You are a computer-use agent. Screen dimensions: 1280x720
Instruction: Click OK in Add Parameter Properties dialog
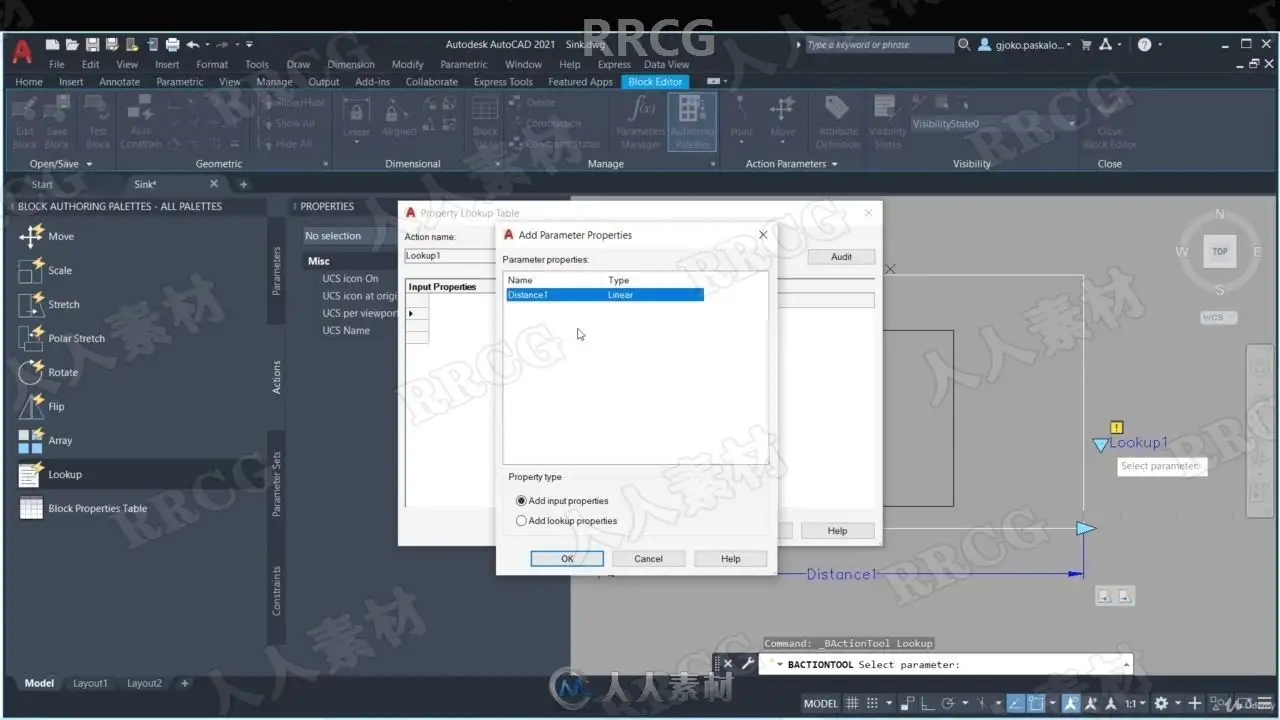567,559
